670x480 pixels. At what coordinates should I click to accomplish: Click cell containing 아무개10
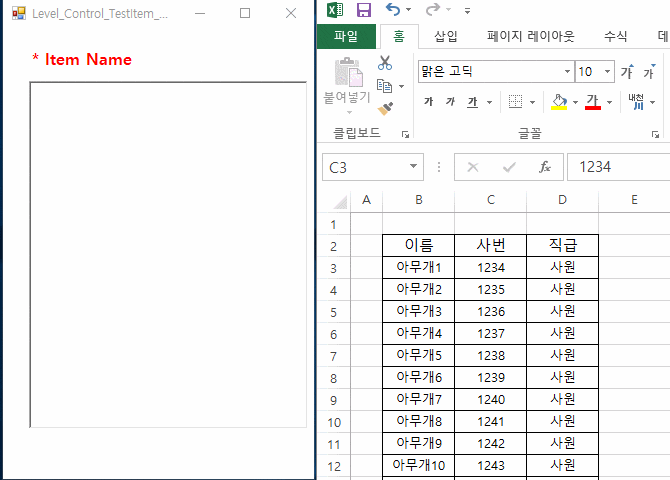tap(419, 465)
